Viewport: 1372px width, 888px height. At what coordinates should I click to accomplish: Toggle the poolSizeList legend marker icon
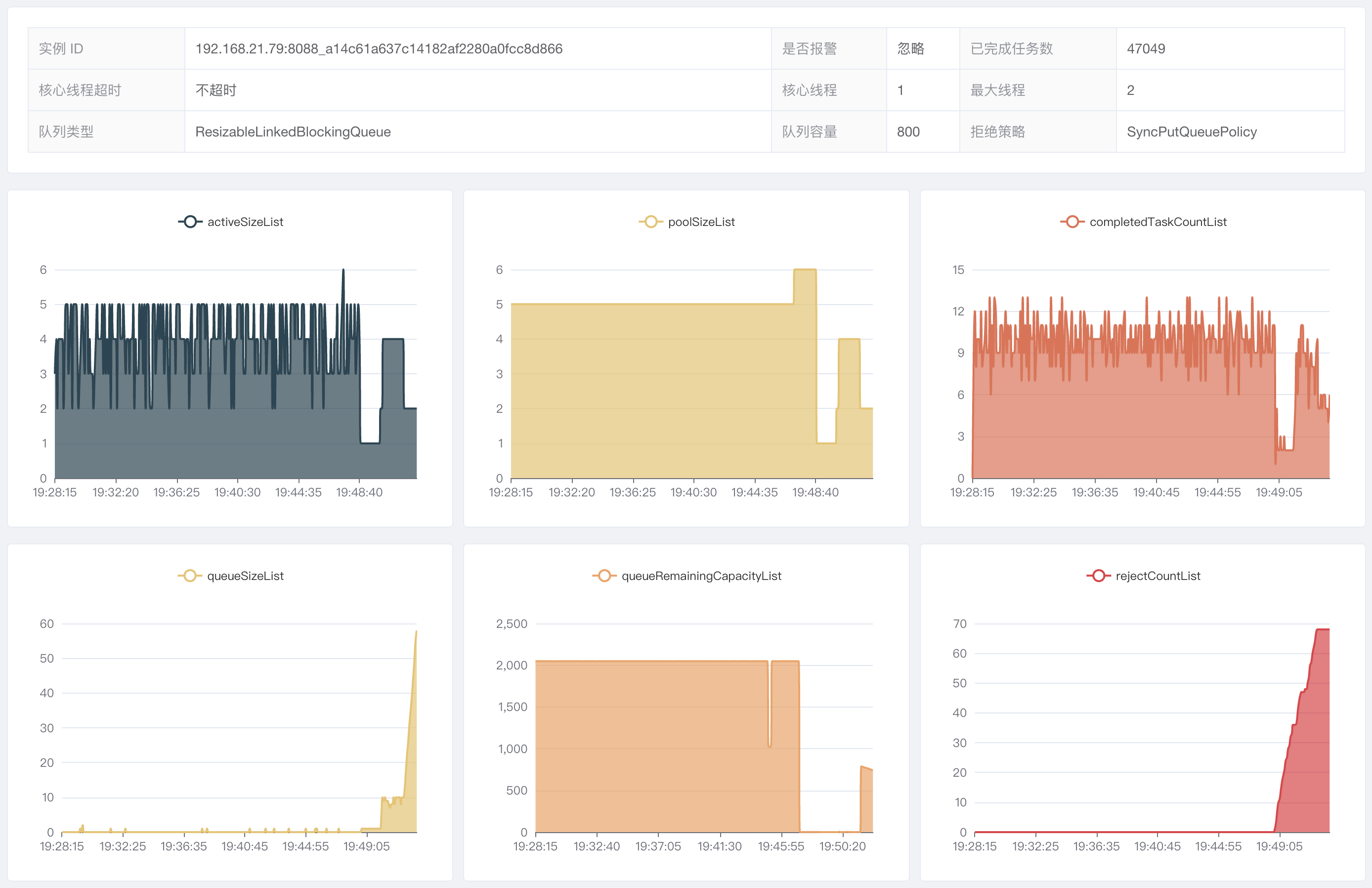point(650,222)
